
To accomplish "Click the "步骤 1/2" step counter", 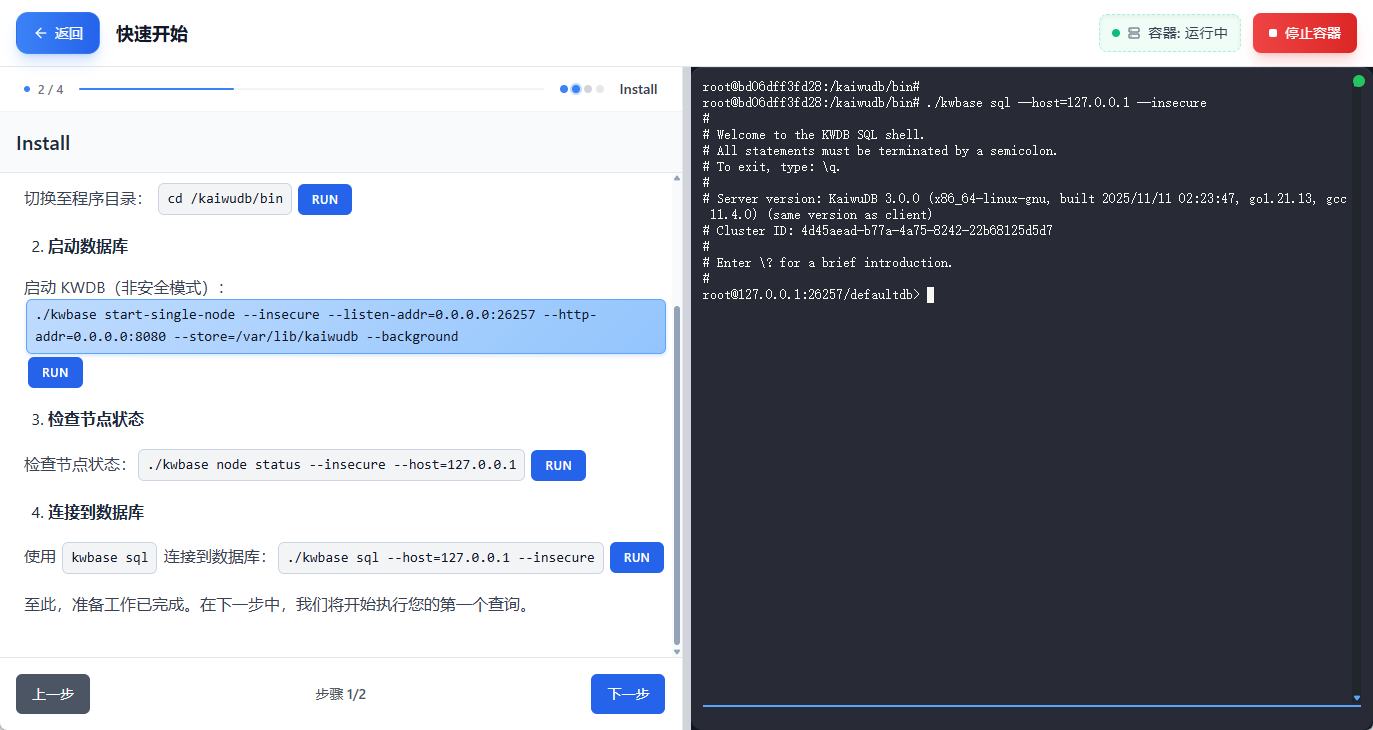I will 340,694.
